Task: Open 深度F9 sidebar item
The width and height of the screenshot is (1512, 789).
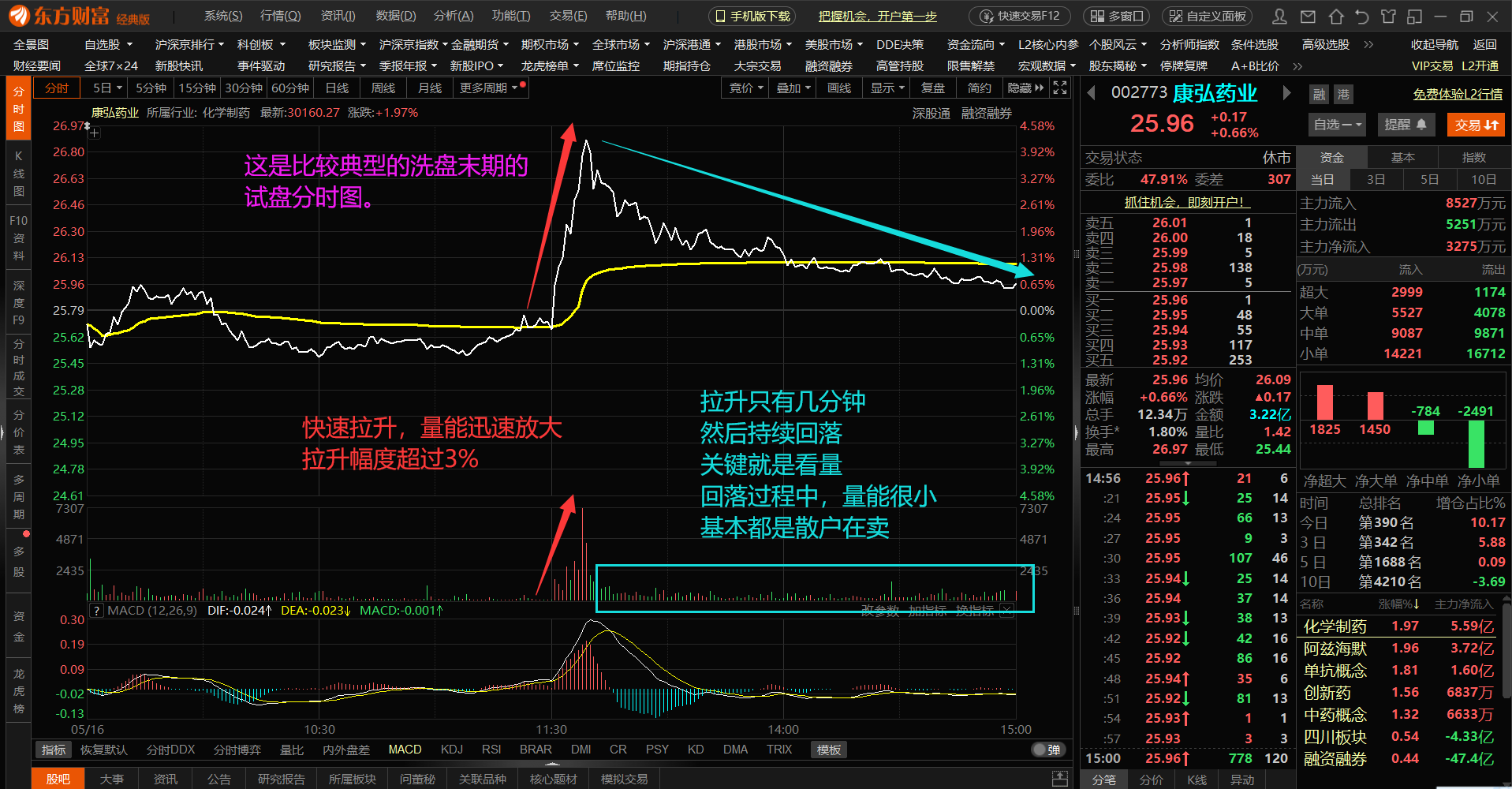Action: [x=19, y=303]
